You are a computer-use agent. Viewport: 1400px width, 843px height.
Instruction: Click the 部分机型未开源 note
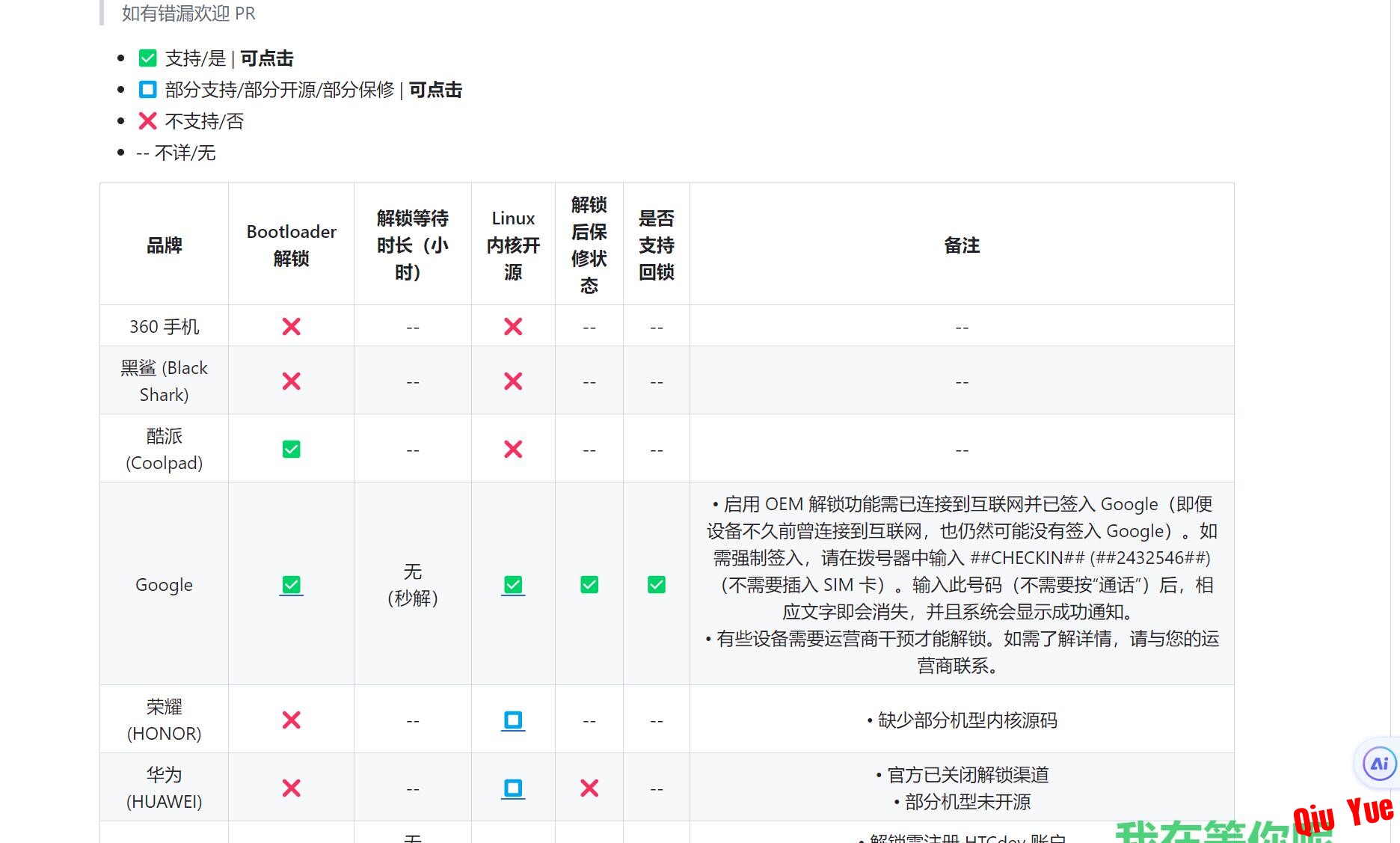pos(962,802)
